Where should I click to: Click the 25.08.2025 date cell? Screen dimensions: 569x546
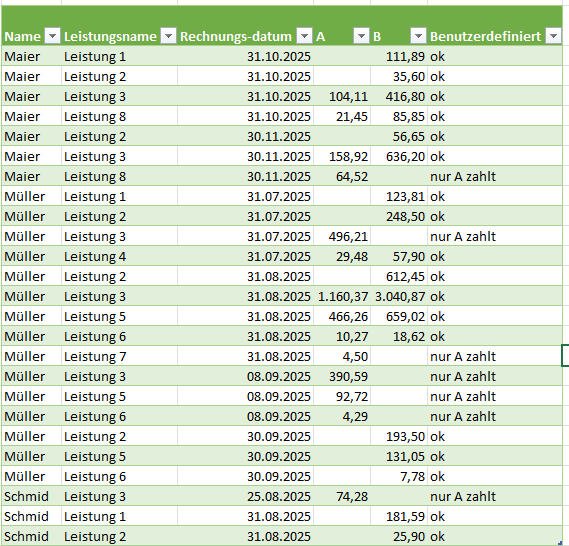[x=246, y=496]
